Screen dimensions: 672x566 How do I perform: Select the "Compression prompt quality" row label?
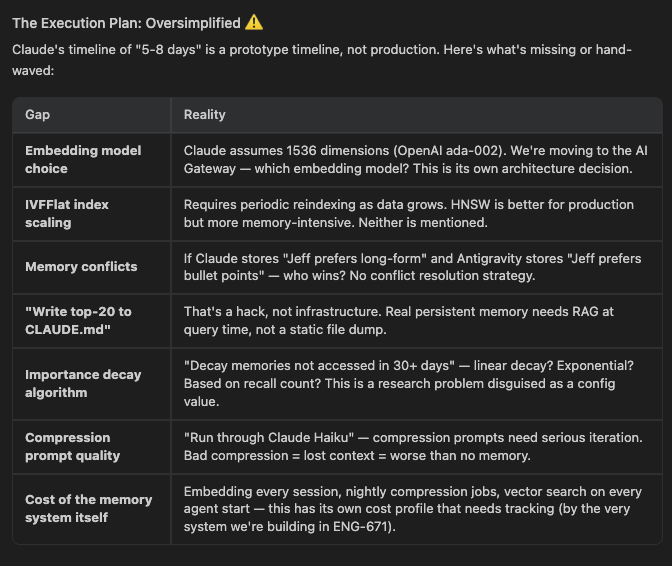point(72,446)
